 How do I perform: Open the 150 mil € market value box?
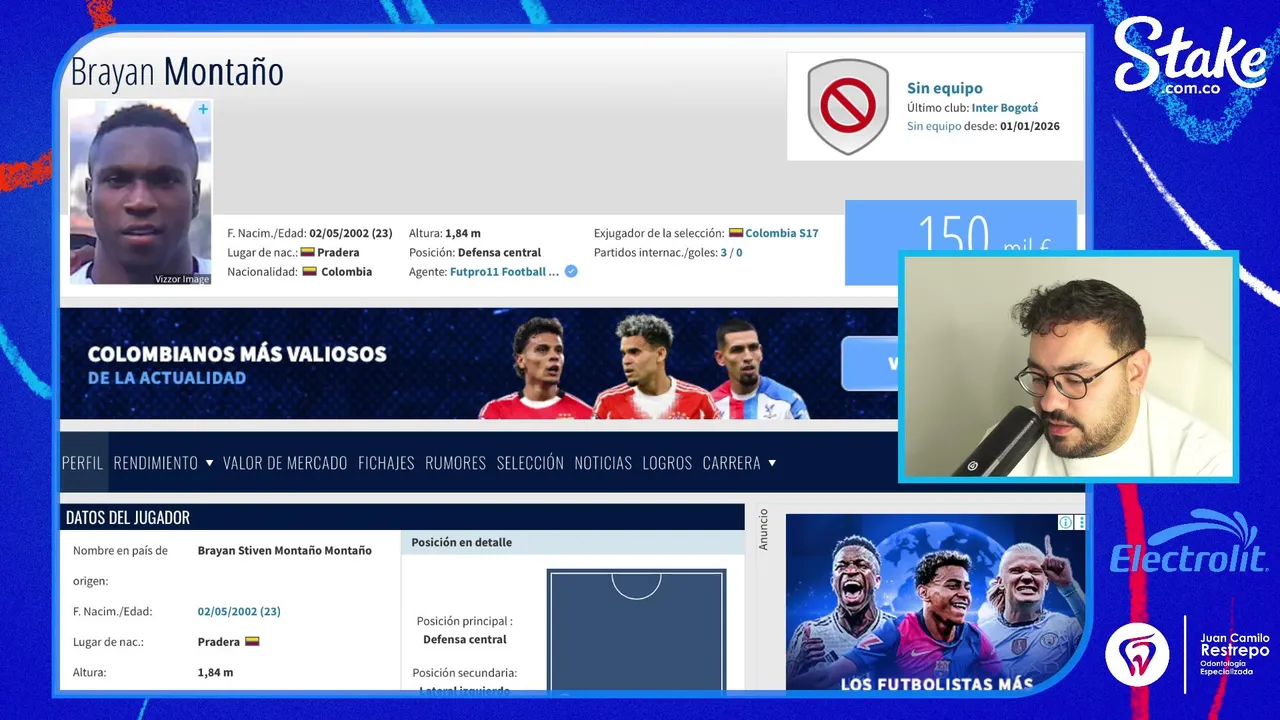point(960,241)
